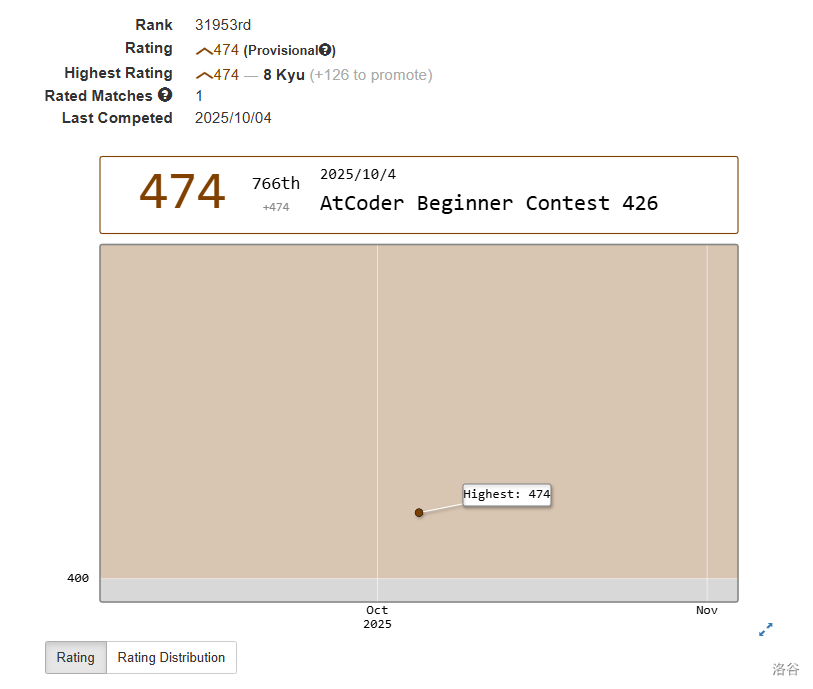Image resolution: width=813 pixels, height=689 pixels.
Task: Click the Oct 2025 axis label
Action: [x=377, y=617]
